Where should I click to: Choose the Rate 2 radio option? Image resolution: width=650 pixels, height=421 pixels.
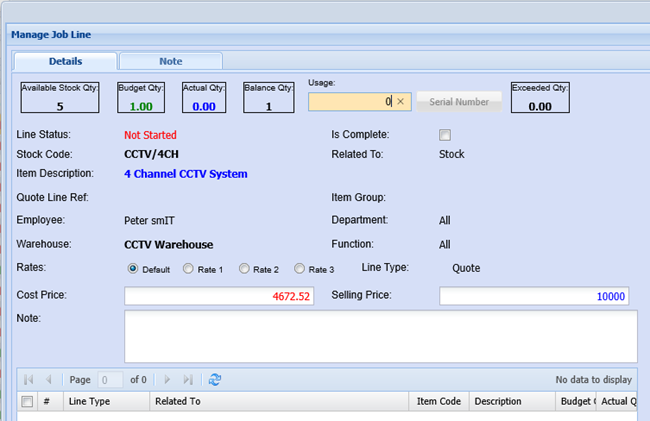tap(243, 269)
